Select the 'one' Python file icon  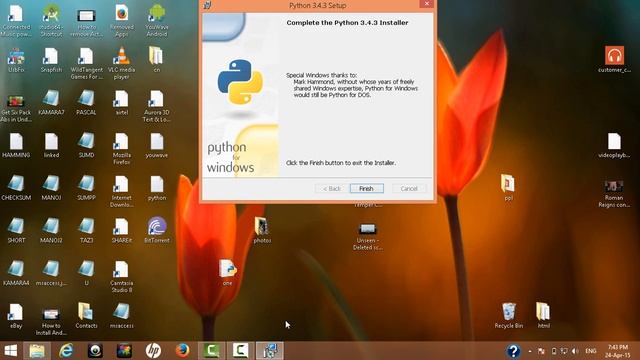pyautogui.click(x=228, y=273)
